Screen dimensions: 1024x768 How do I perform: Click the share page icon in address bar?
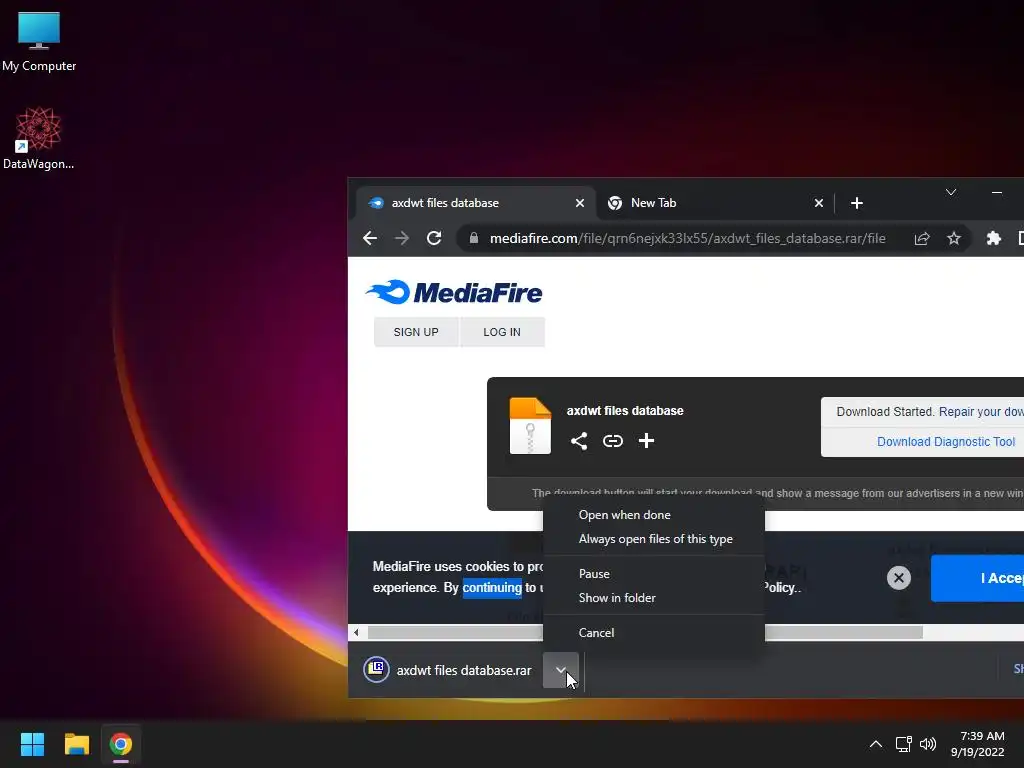click(x=921, y=238)
